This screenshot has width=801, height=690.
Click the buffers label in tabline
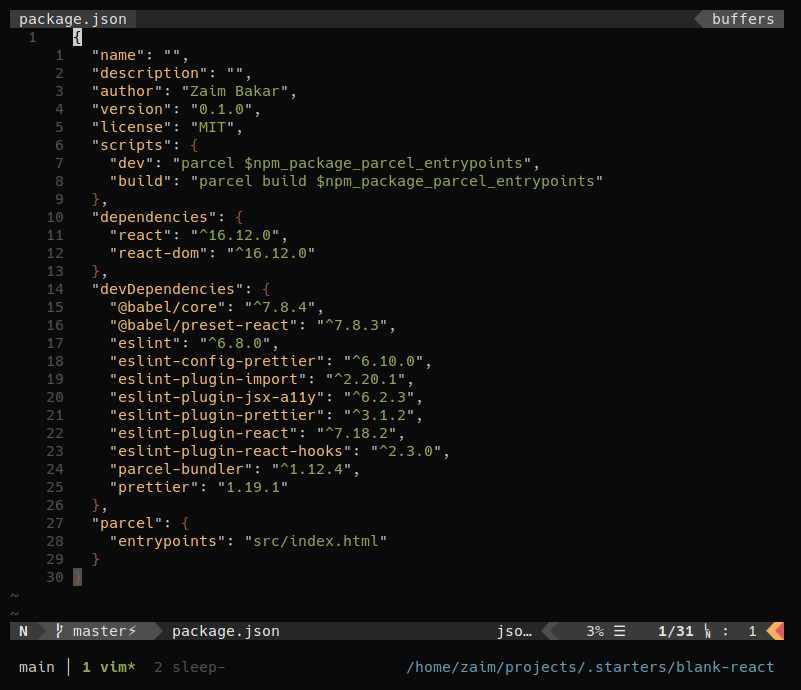coord(743,19)
